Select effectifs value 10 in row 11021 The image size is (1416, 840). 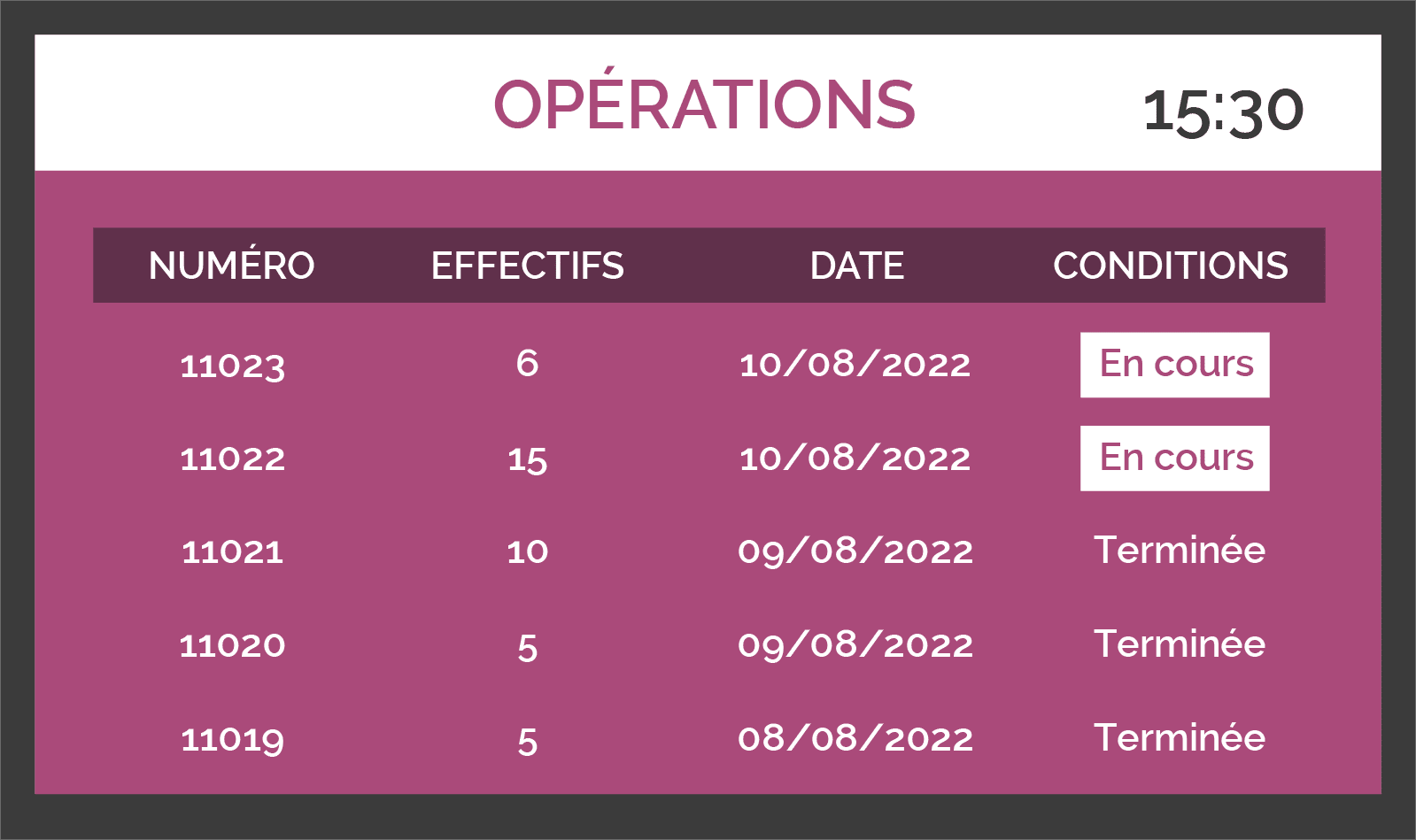point(527,552)
